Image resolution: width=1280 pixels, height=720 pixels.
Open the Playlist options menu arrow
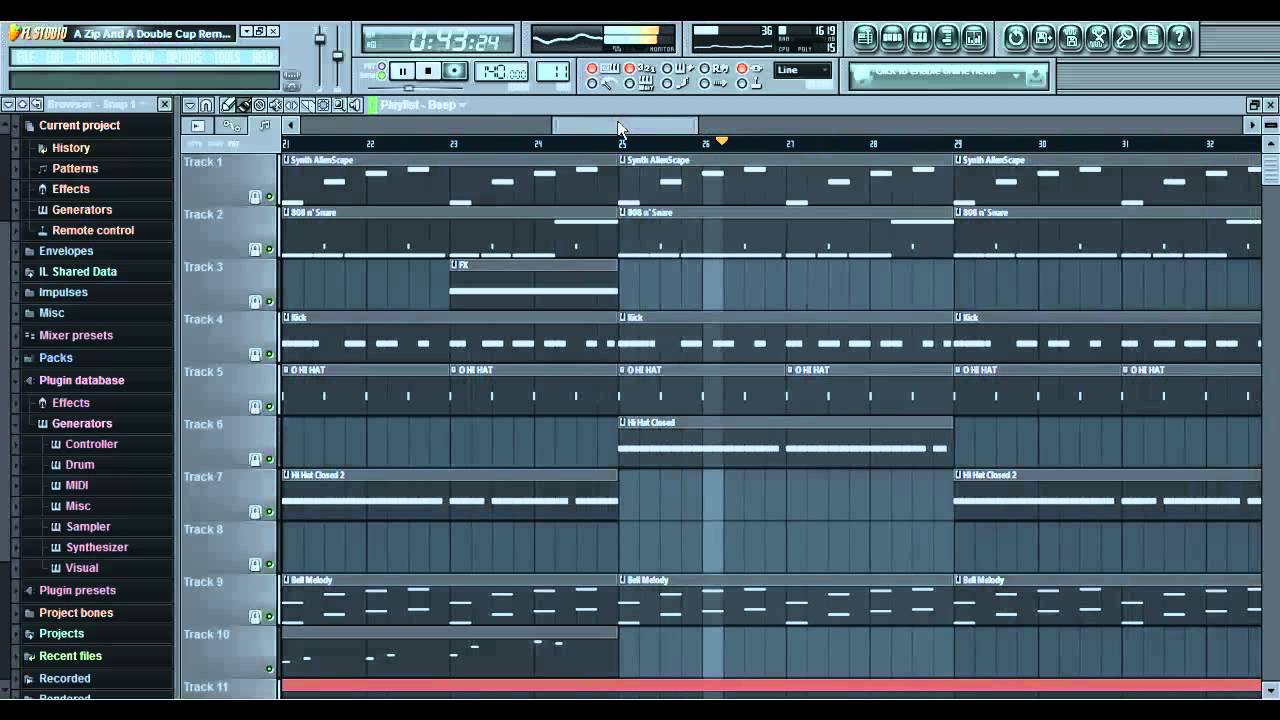click(190, 105)
